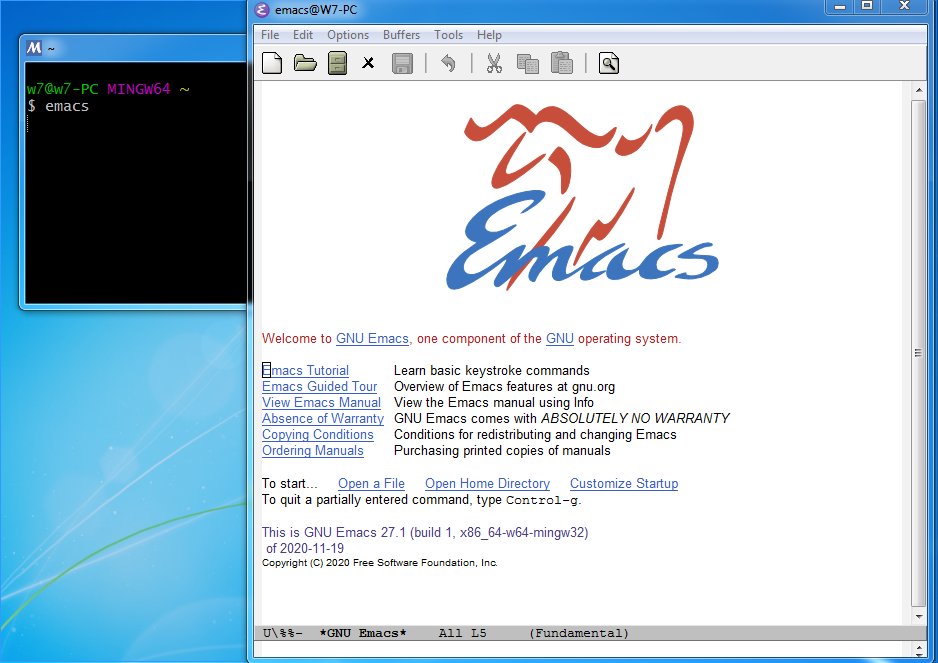The image size is (938, 663).
Task: Cut with the scissors icon
Action: 494,63
